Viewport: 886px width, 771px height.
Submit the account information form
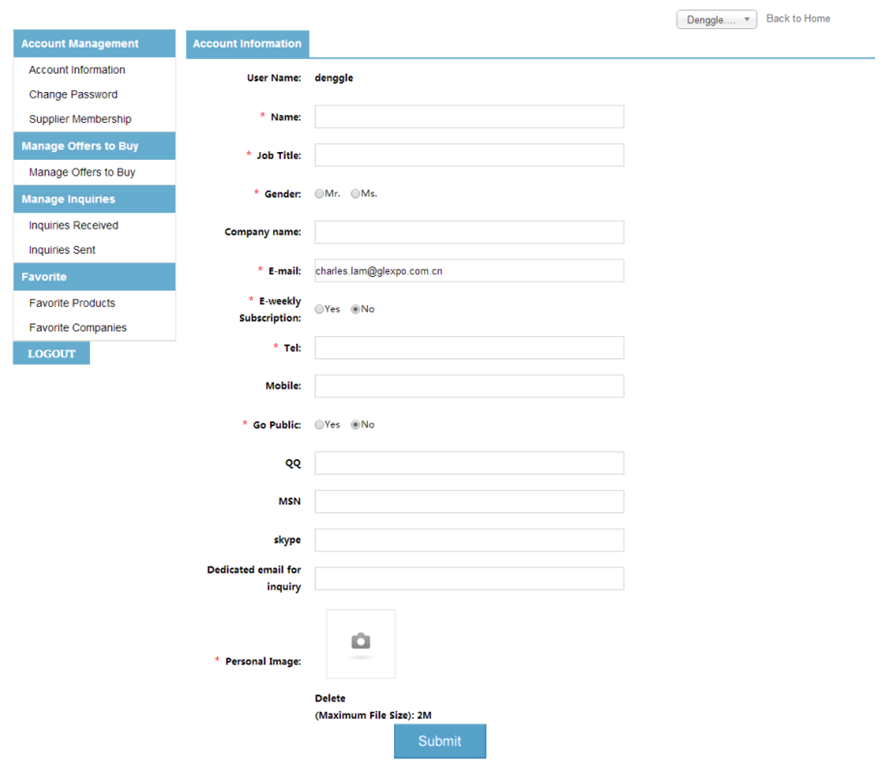click(x=440, y=741)
